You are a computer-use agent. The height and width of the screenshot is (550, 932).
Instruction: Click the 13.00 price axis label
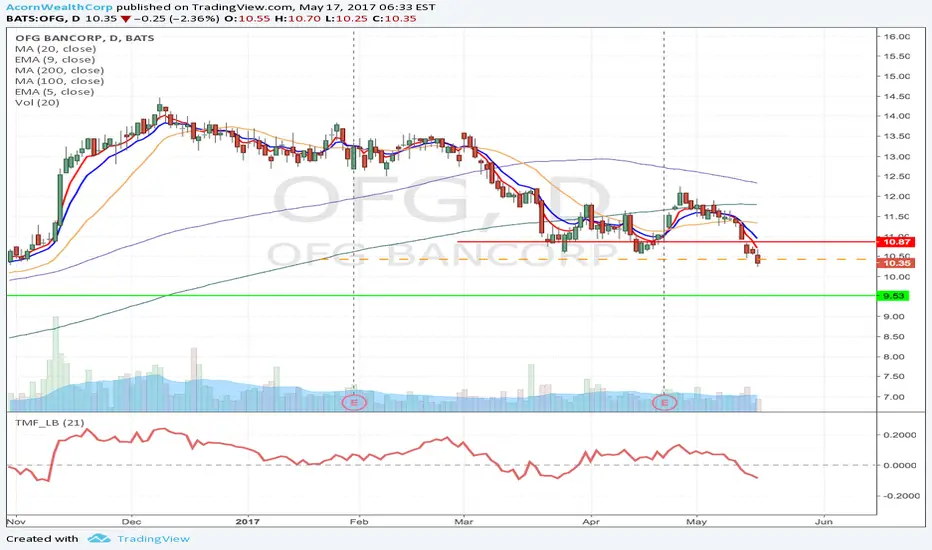(896, 156)
